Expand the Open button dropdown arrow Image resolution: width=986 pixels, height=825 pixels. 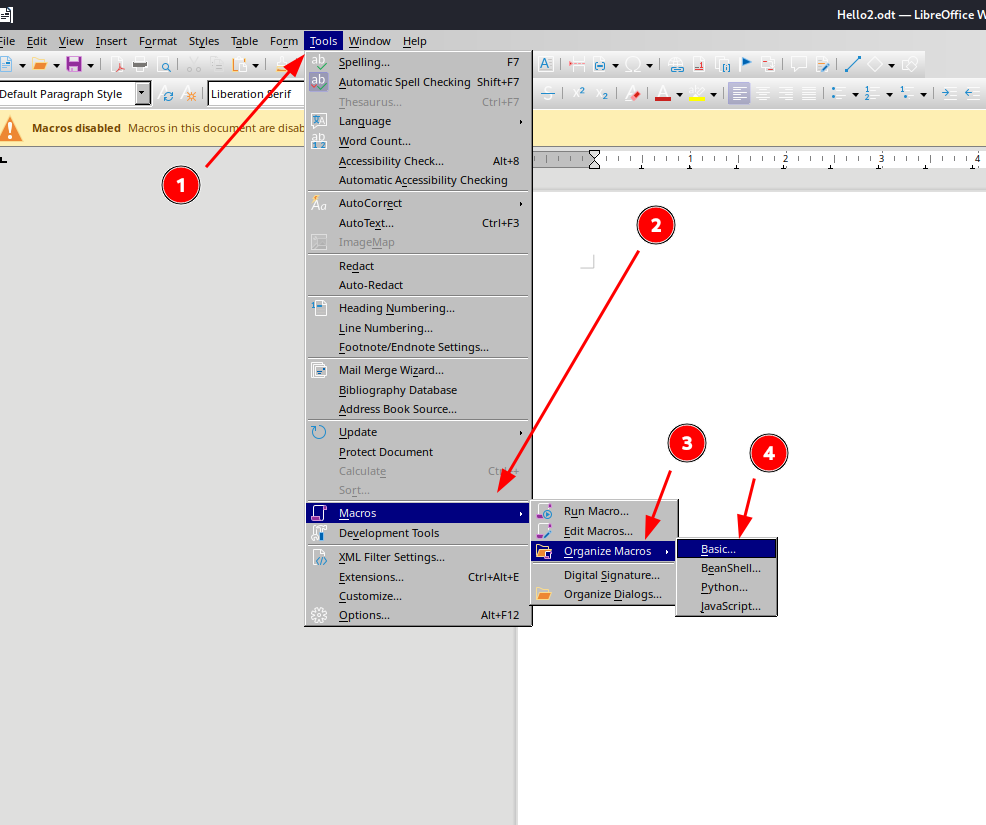pyautogui.click(x=56, y=65)
